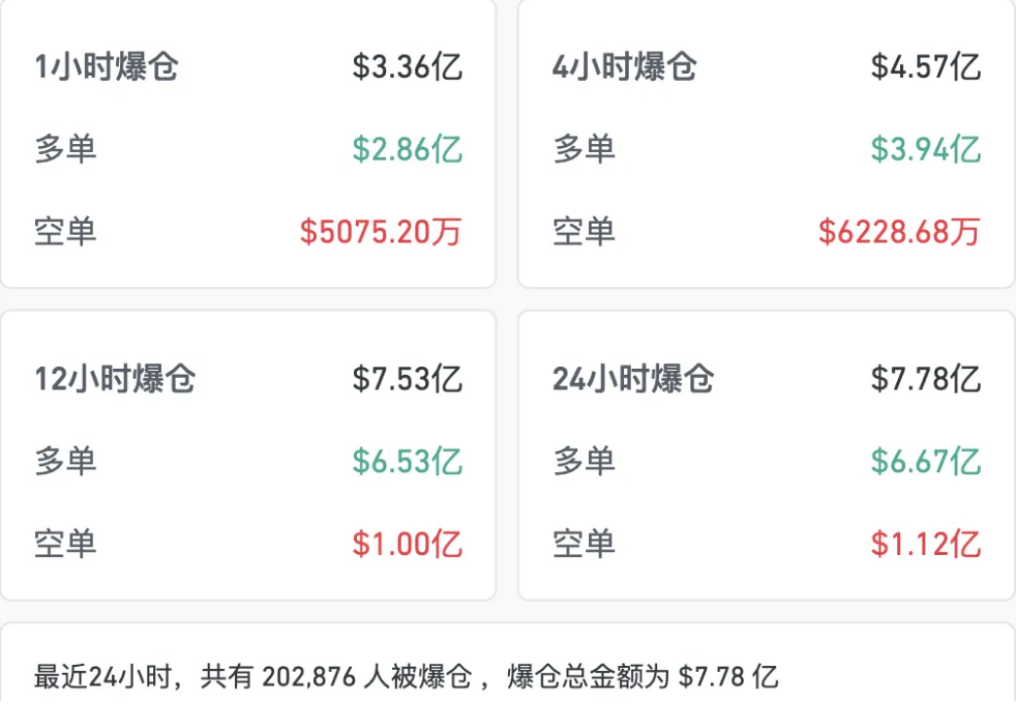
Task: Tap the 12小时爆仓 card title
Action: (115, 380)
